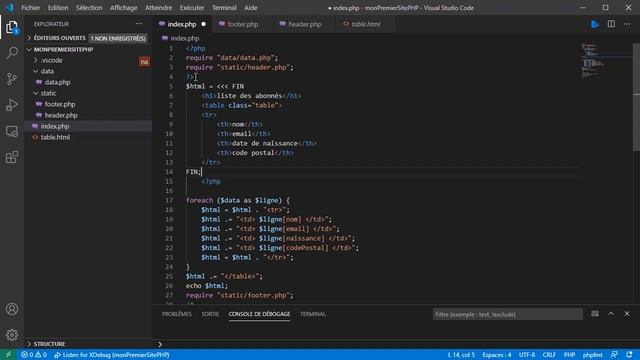
Task: Click the debug console filter field
Action: [x=507, y=314]
